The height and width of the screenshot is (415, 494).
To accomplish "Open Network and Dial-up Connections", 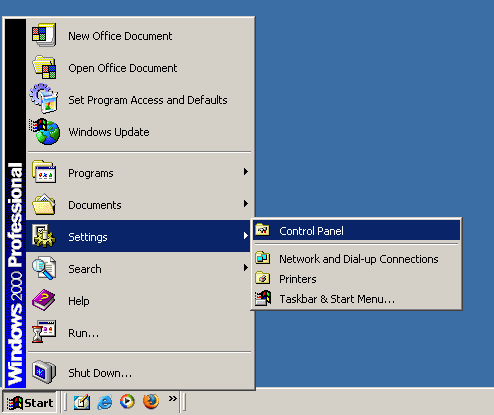I will 356,259.
